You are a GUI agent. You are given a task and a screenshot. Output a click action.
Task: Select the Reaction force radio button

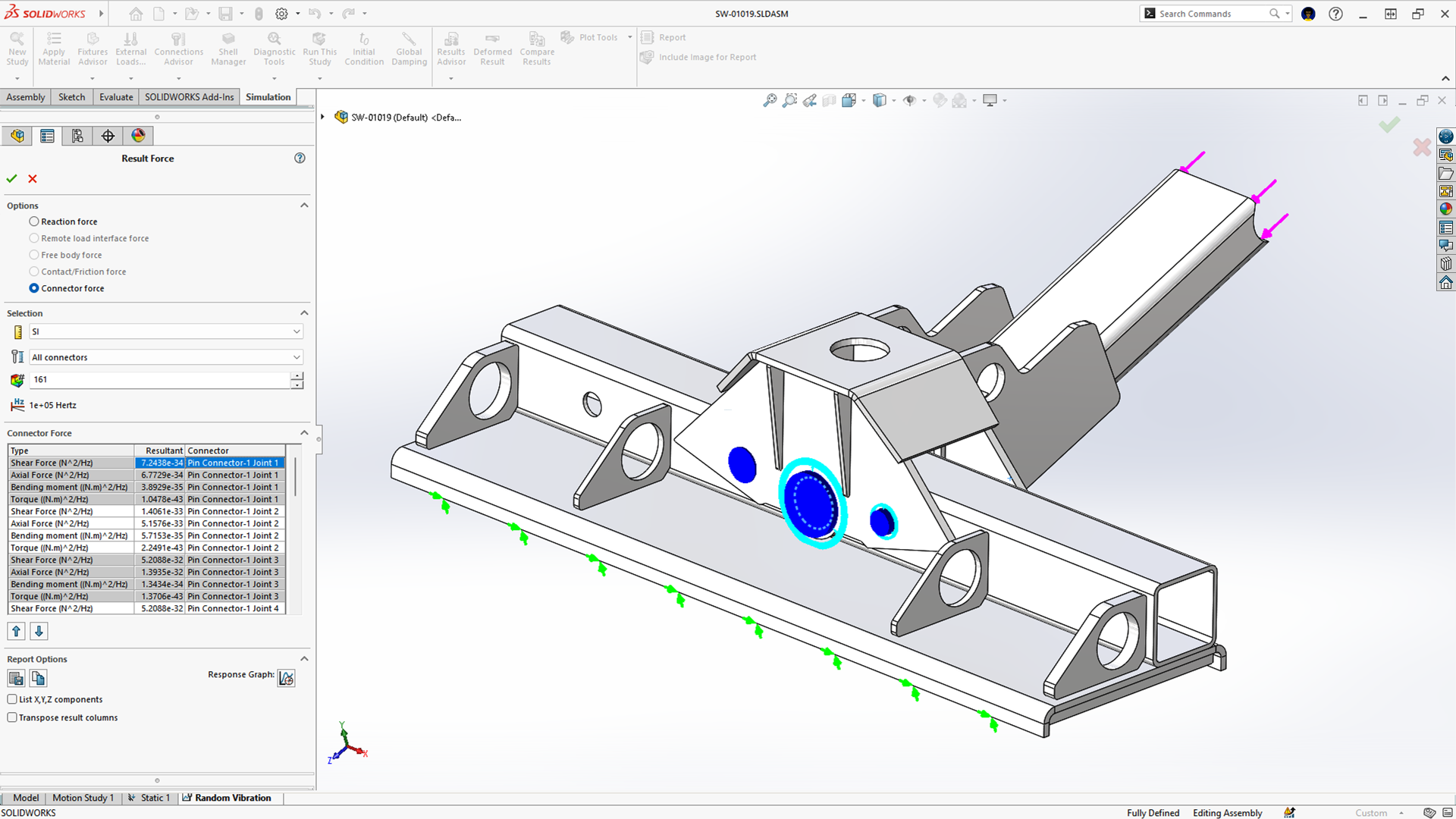tap(34, 221)
